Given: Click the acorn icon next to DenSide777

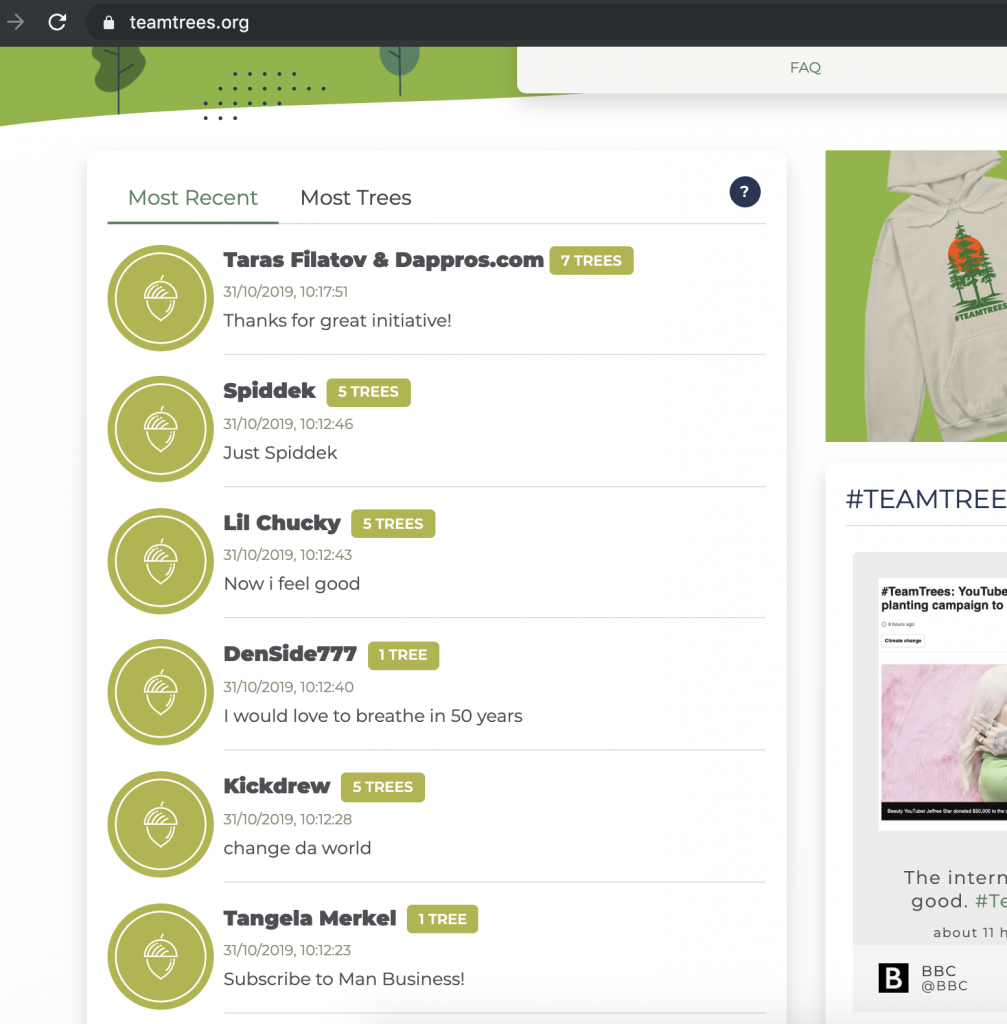Looking at the screenshot, I should point(160,692).
